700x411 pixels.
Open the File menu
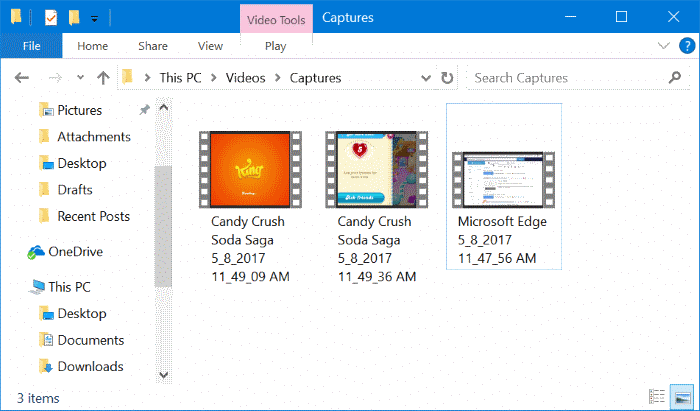[x=31, y=46]
